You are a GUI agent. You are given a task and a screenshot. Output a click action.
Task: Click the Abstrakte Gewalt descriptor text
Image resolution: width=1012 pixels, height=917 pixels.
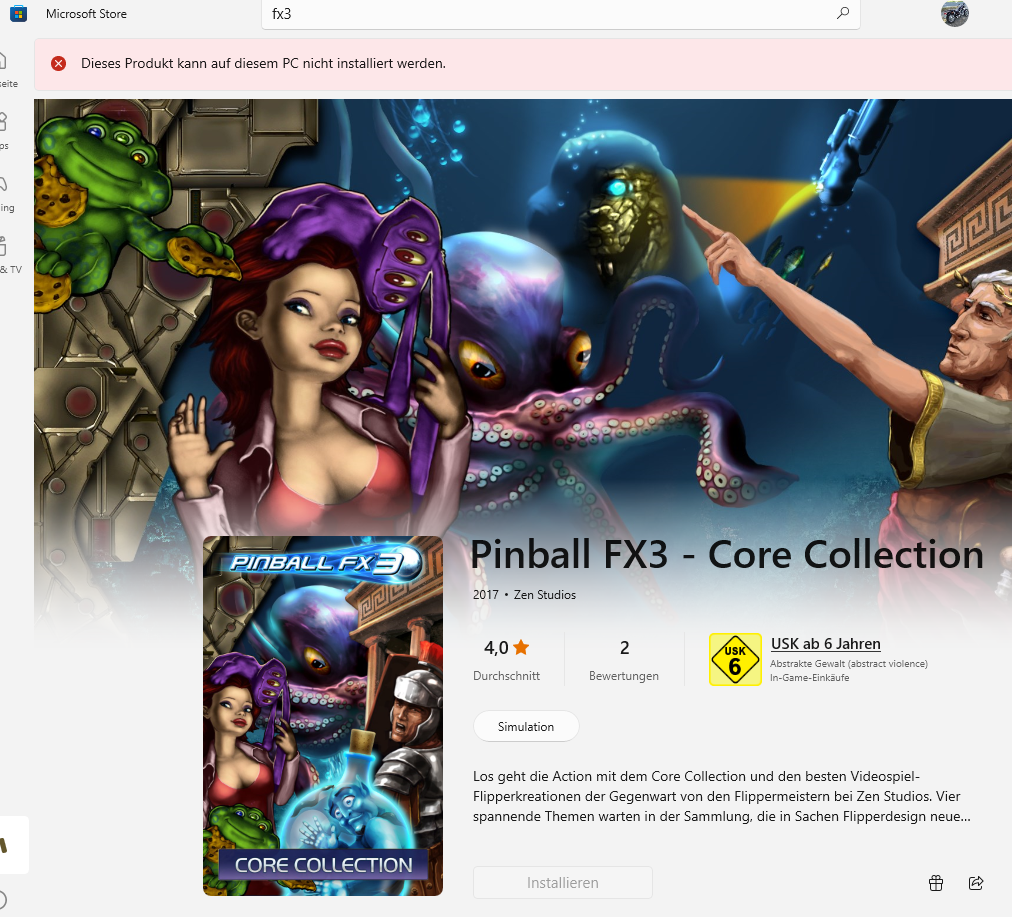point(849,663)
